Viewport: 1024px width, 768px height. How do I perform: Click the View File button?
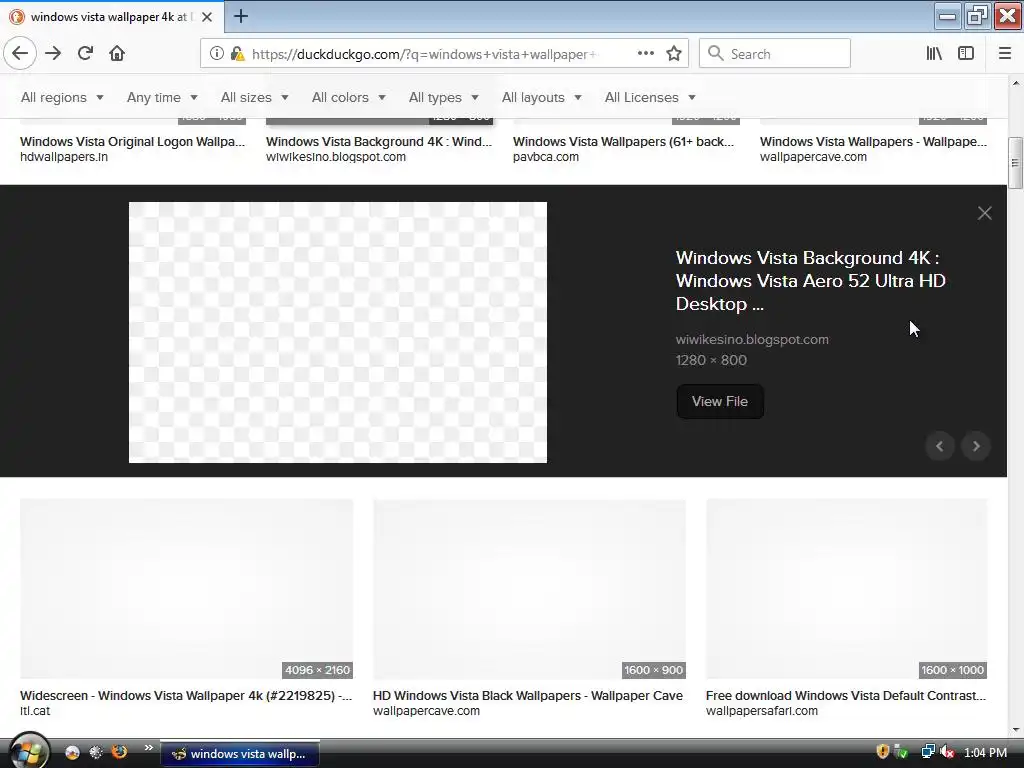(x=720, y=402)
